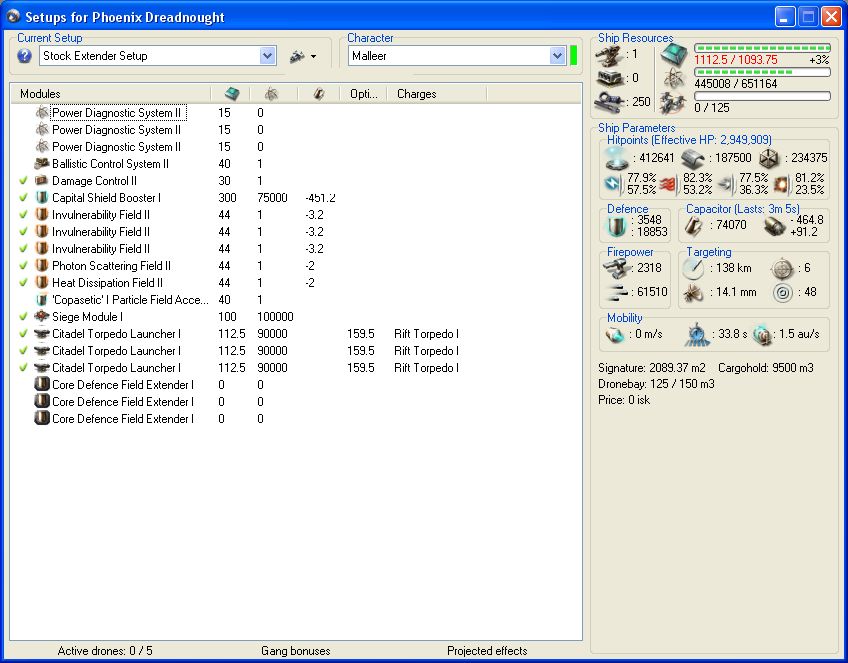848x663 pixels.
Task: Click the targeting range icon showing 138 km
Action: pos(693,268)
